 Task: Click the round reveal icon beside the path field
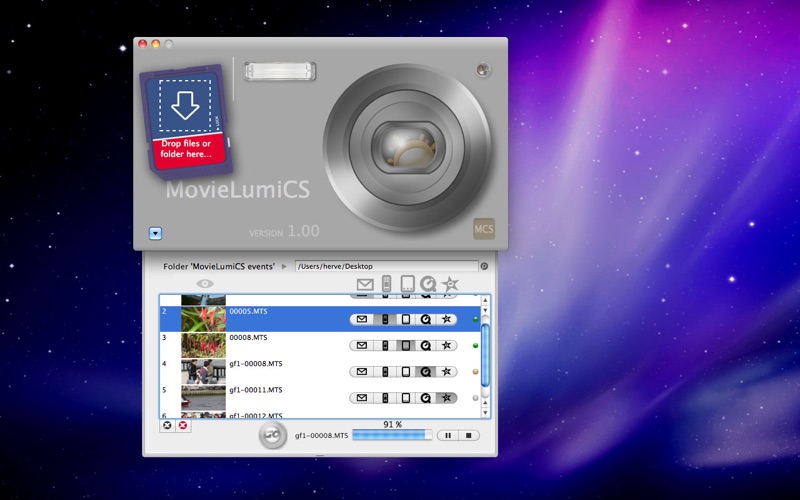point(484,266)
